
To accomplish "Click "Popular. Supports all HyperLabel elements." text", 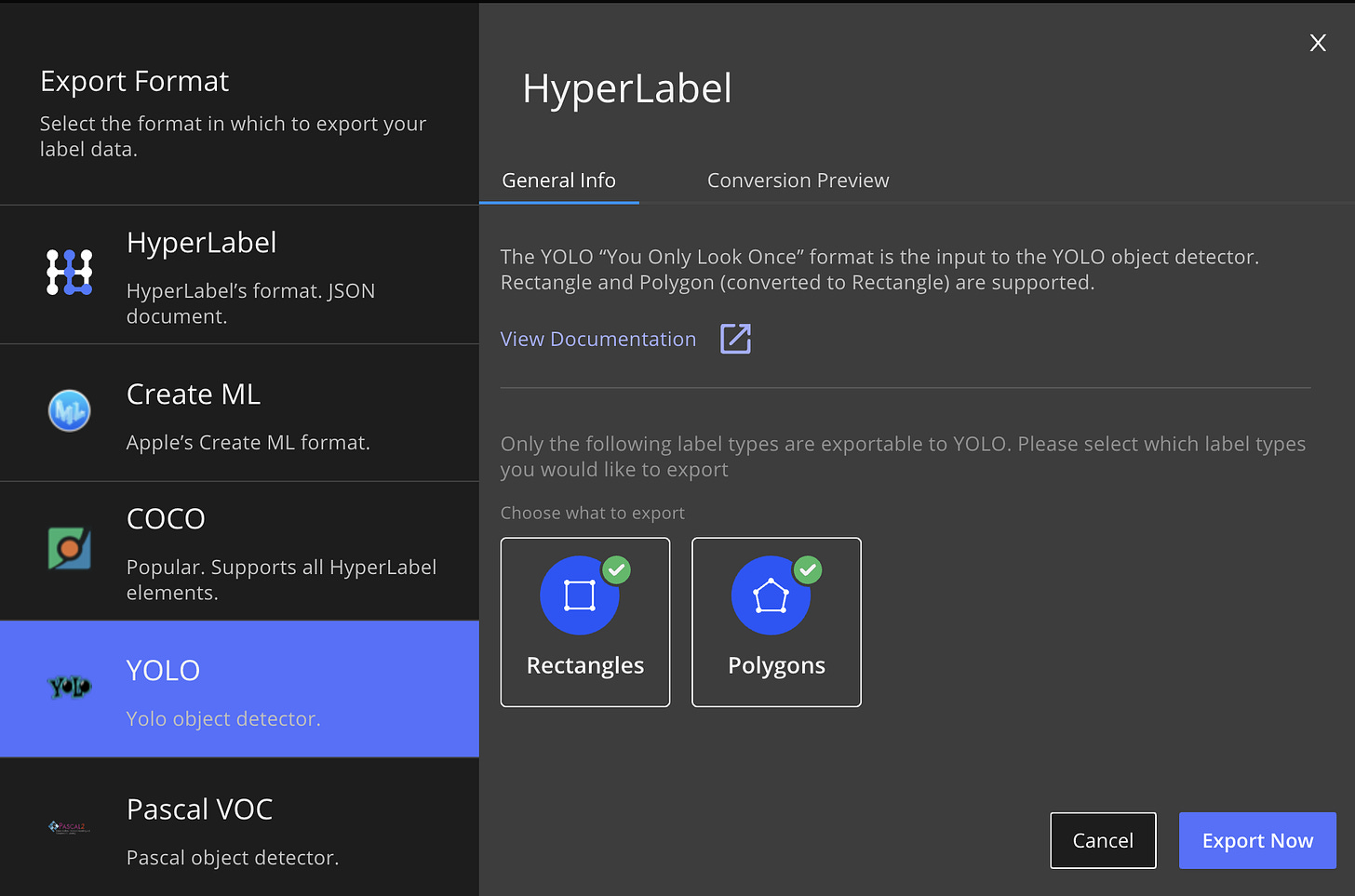I will click(x=282, y=580).
